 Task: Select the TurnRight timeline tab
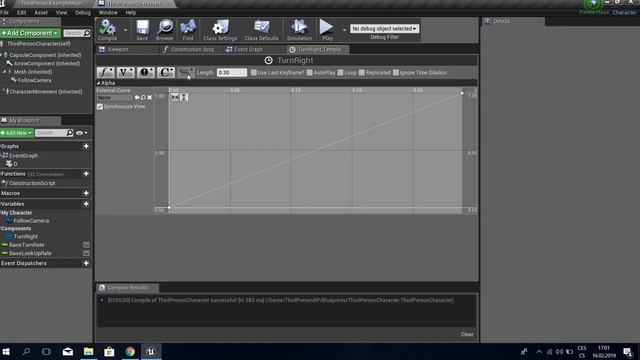(319, 49)
